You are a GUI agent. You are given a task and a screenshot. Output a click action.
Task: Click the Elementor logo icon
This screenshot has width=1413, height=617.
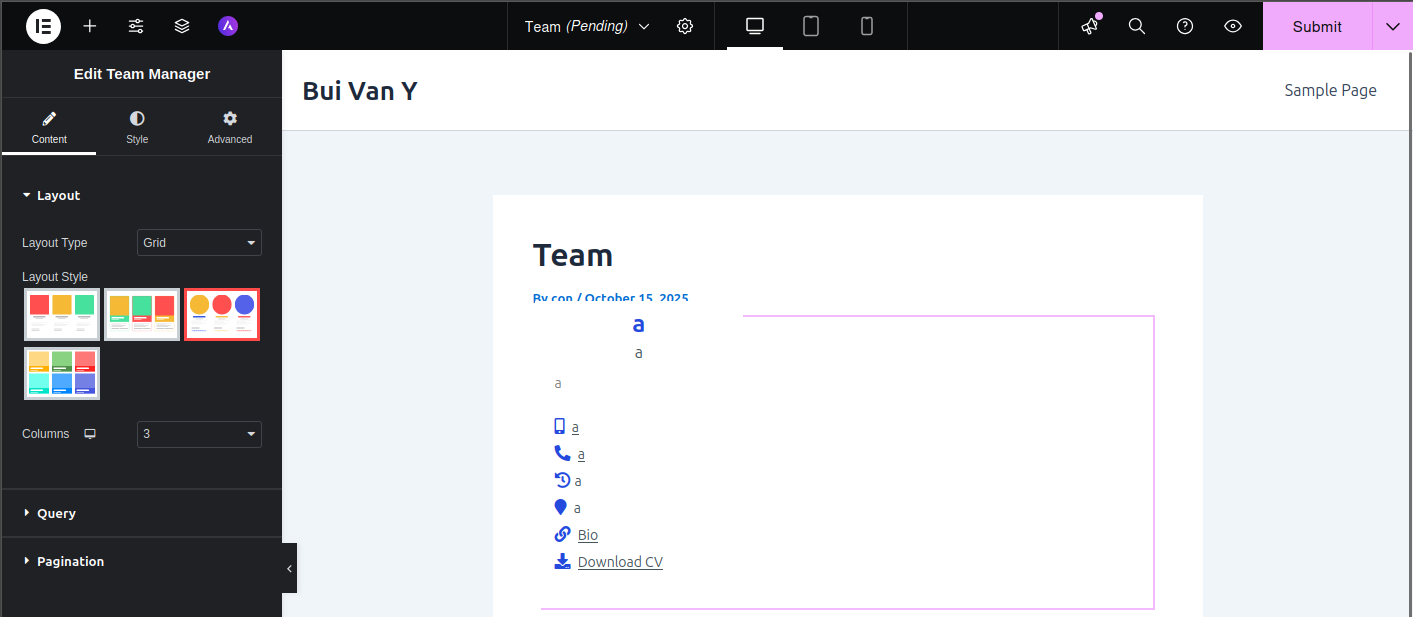point(43,26)
